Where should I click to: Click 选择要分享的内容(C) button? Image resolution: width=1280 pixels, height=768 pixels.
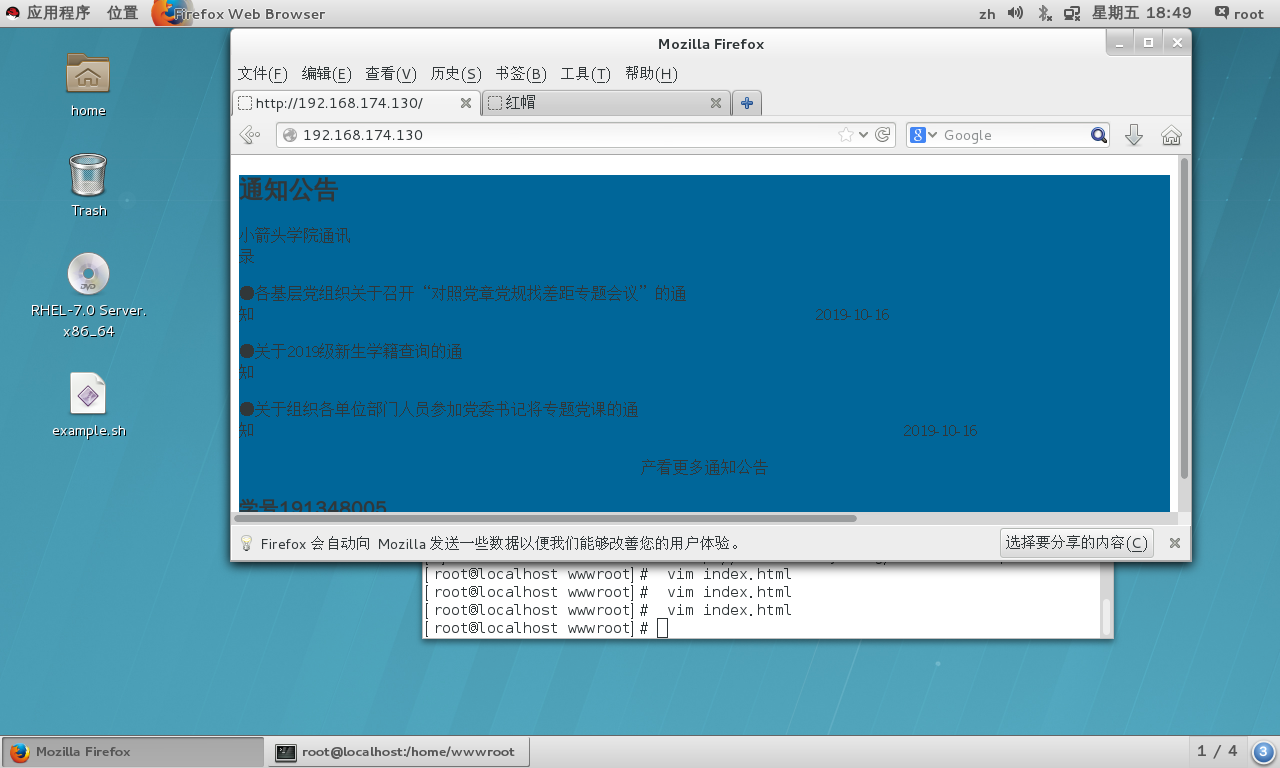click(1076, 543)
